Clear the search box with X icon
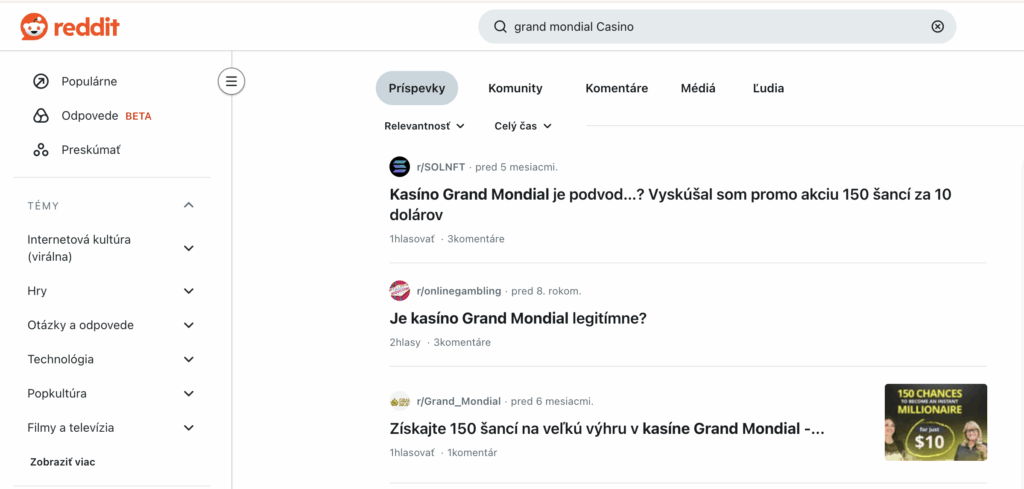This screenshot has height=489, width=1024. point(937,27)
